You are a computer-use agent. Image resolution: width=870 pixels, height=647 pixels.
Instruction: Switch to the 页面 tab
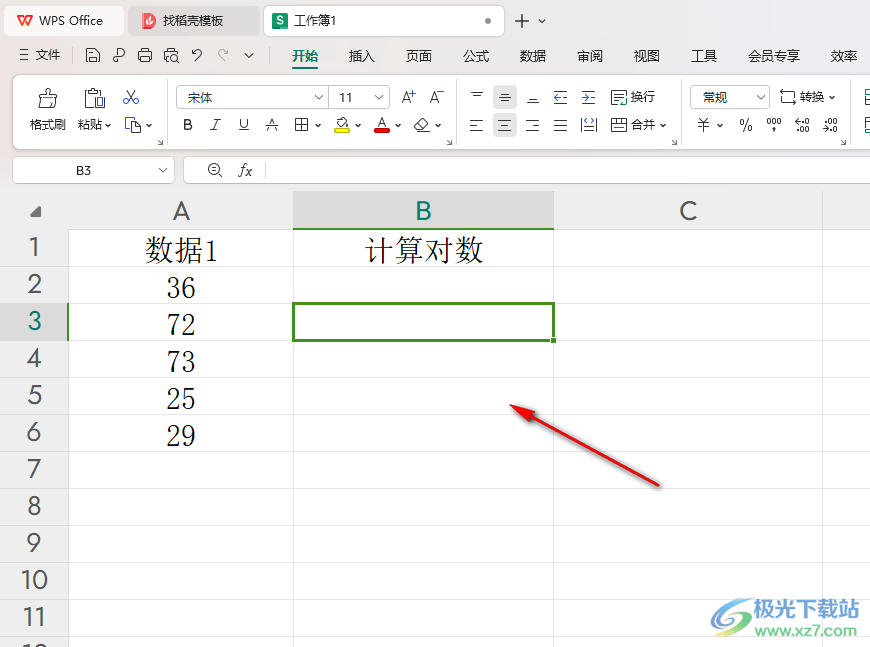(418, 55)
